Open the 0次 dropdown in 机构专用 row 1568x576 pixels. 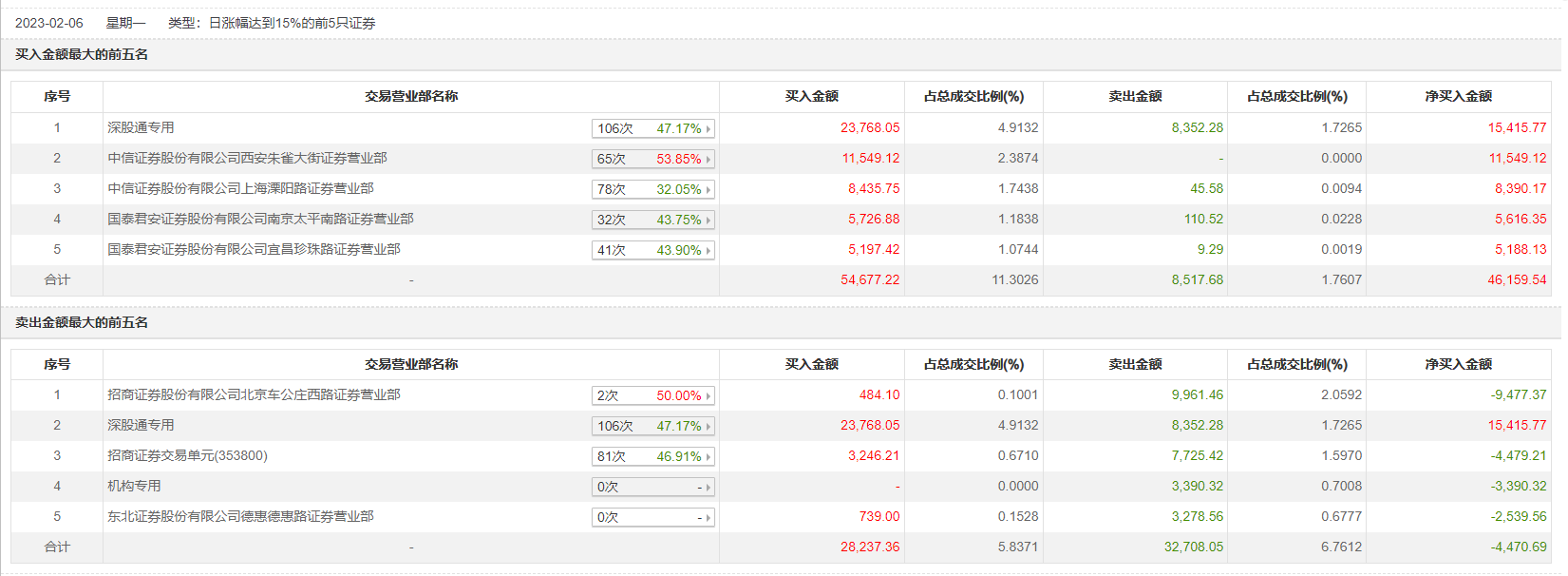tap(708, 488)
